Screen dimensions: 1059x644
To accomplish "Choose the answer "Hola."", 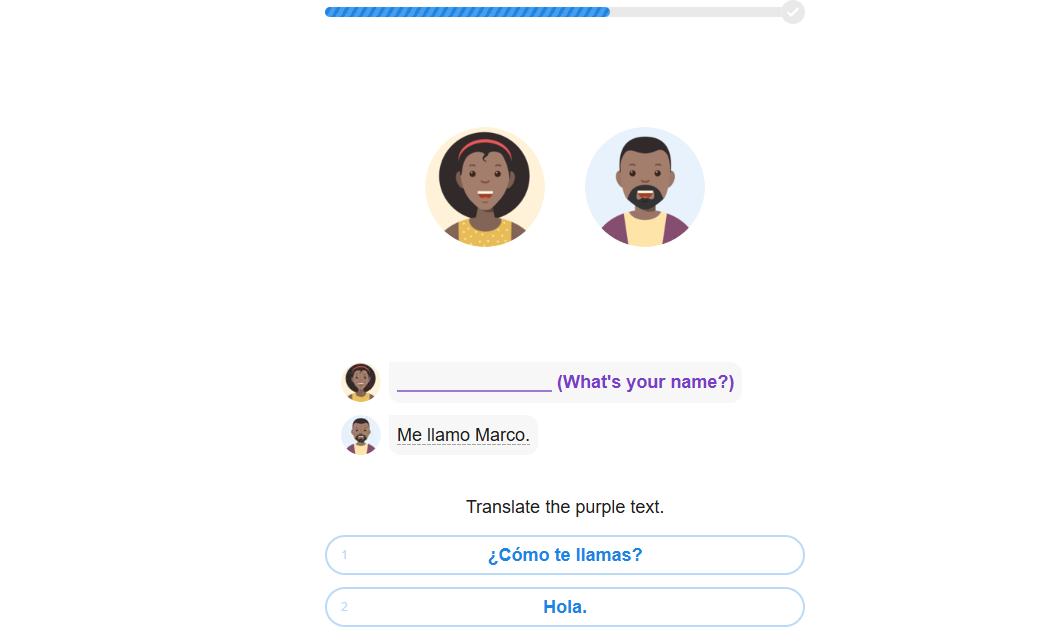I will pos(565,607).
